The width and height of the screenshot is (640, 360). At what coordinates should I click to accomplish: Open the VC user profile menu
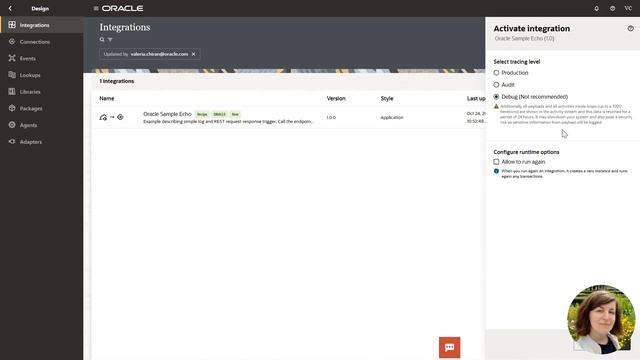pos(628,8)
